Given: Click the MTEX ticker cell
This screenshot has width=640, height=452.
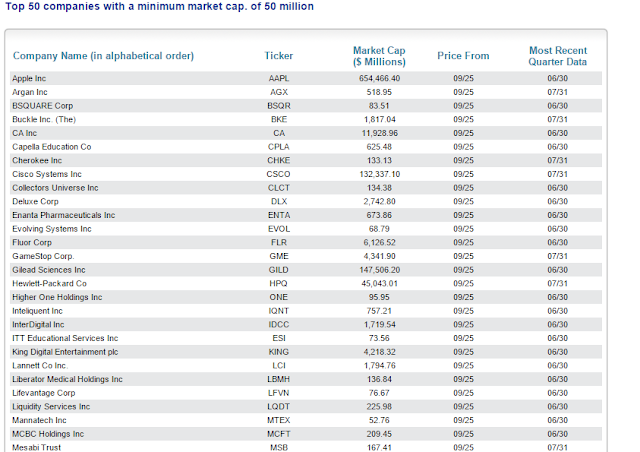Looking at the screenshot, I should pos(279,421).
